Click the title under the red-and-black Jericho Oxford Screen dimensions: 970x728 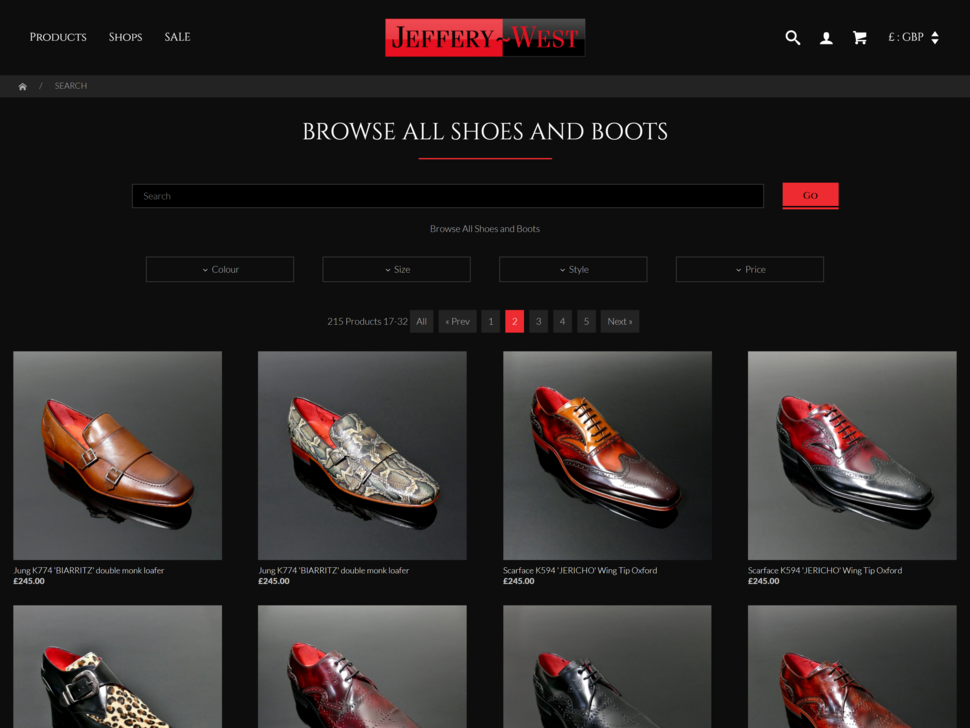click(x=825, y=570)
